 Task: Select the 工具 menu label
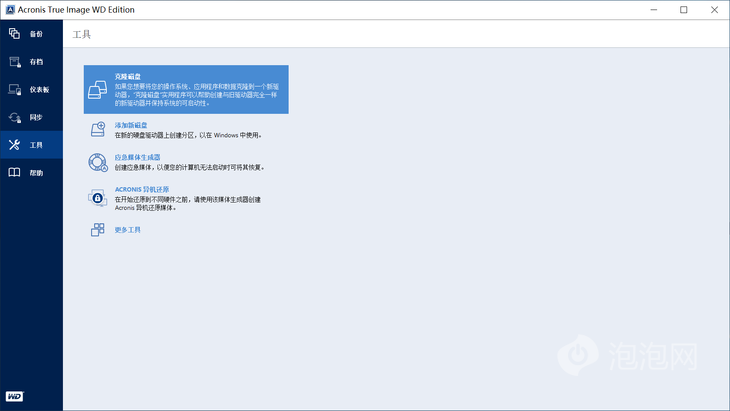coord(36,145)
